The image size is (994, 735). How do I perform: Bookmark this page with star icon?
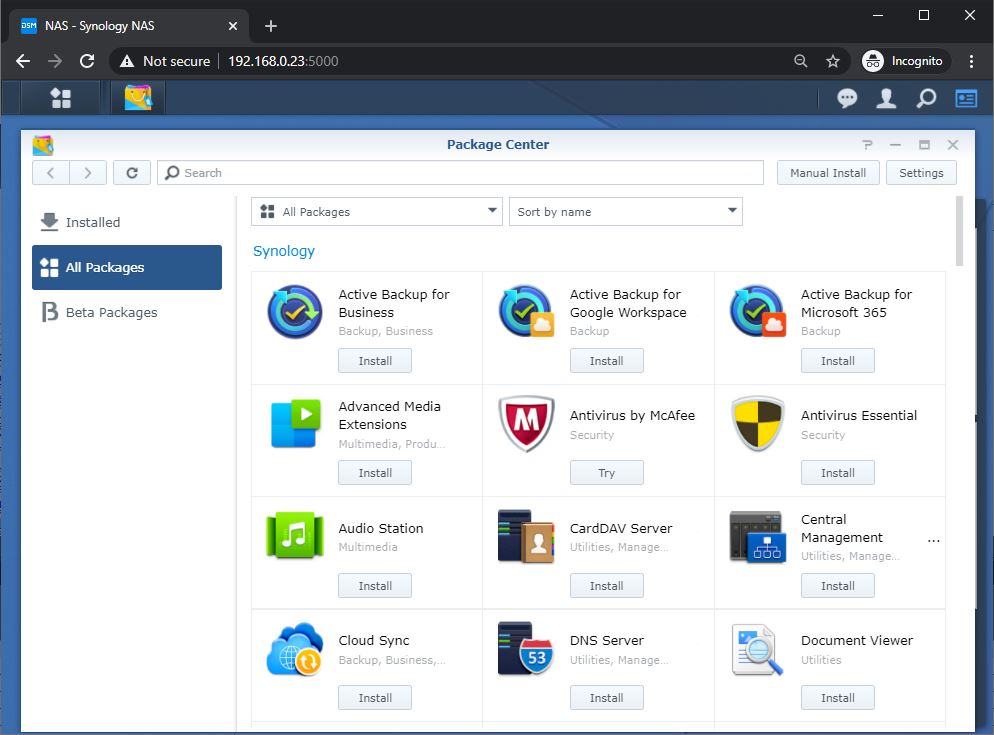click(x=832, y=61)
